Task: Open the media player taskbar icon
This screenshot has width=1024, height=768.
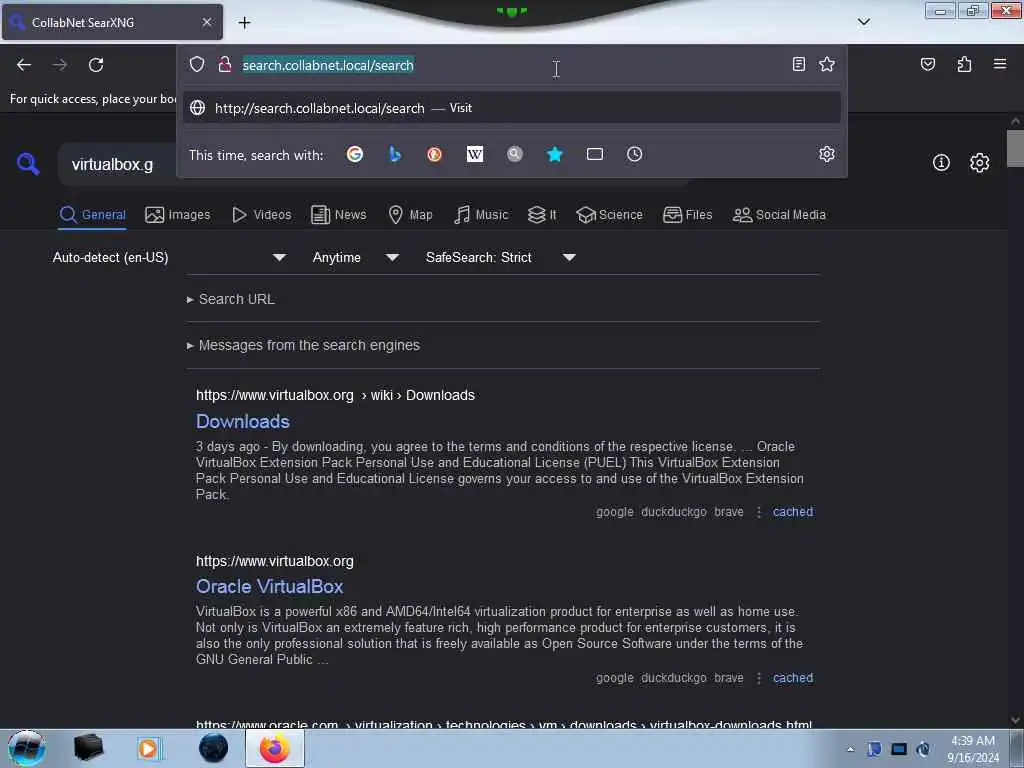Action: point(149,748)
